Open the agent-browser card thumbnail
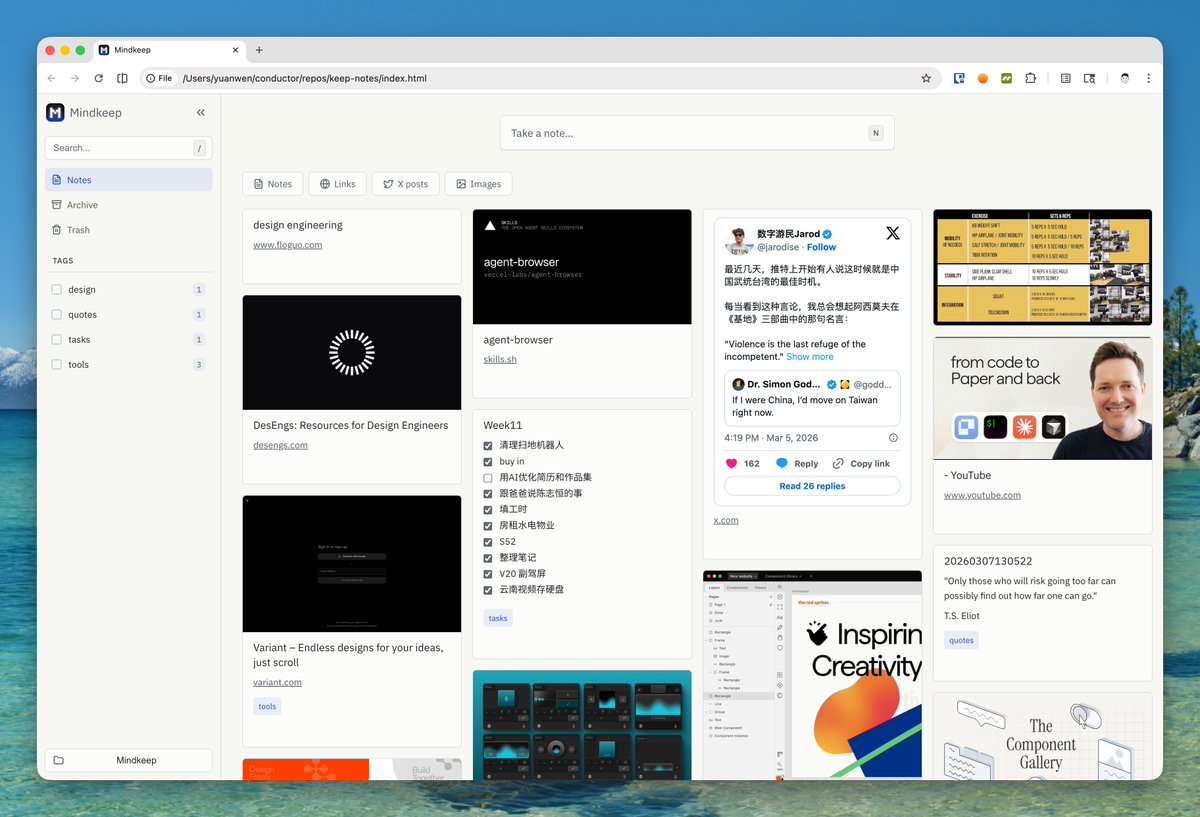 pos(582,267)
